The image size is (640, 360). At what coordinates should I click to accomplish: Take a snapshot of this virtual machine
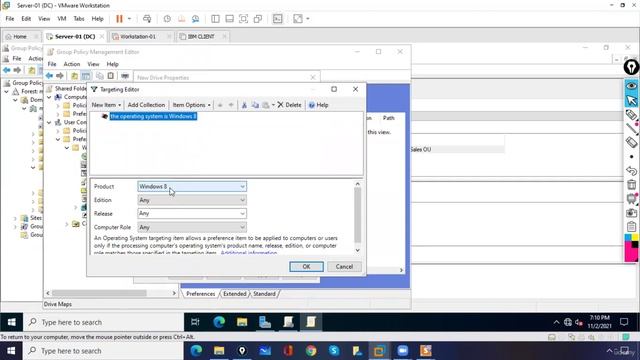tap(167, 19)
